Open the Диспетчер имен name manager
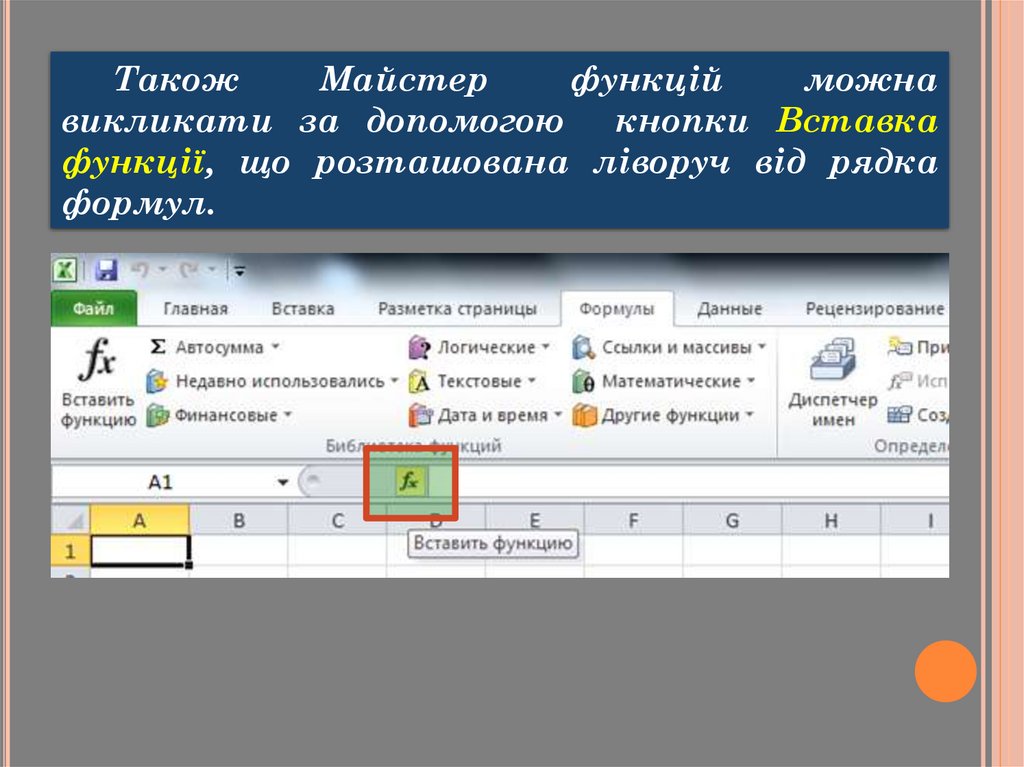 (833, 384)
